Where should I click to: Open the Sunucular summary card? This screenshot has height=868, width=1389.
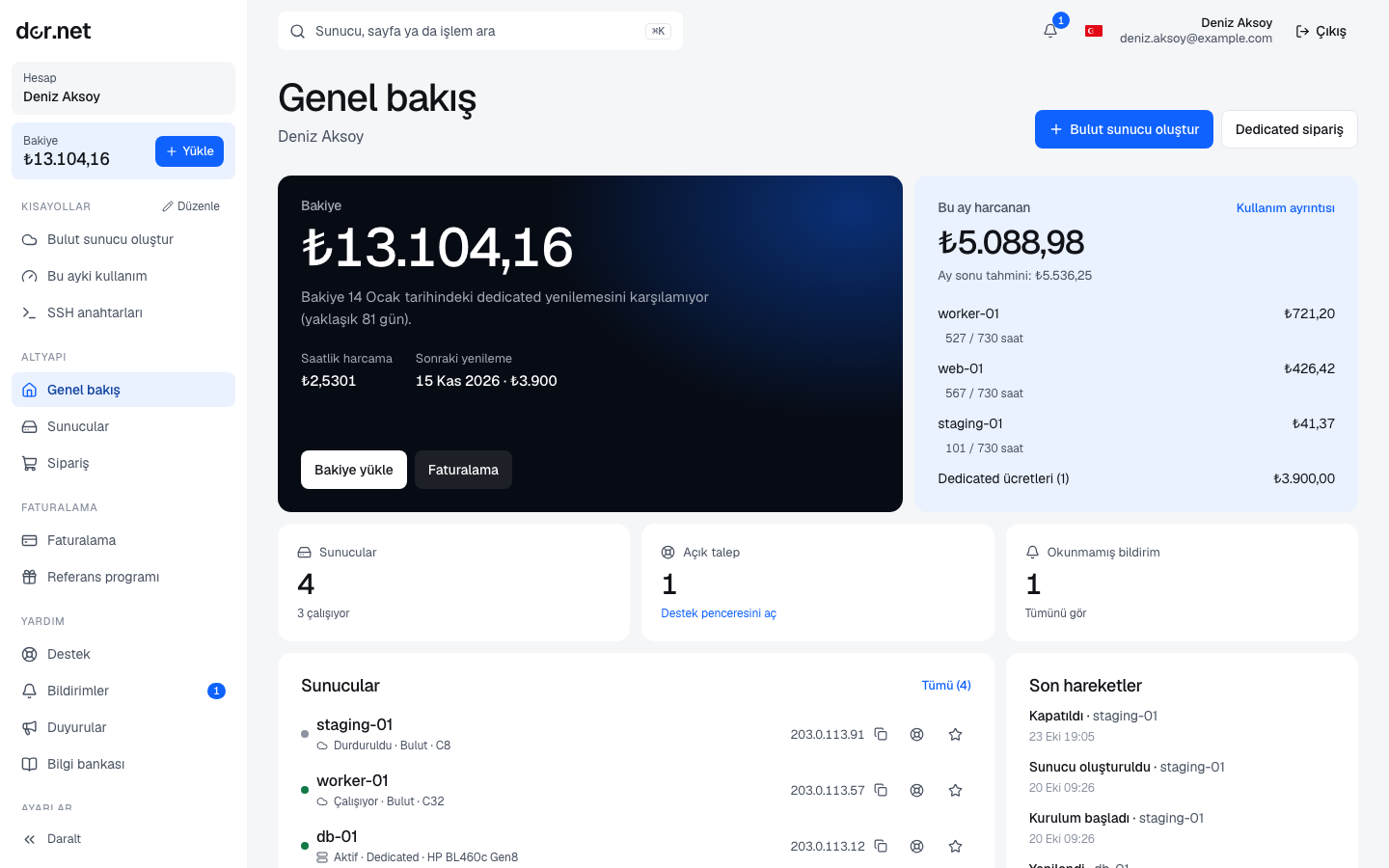click(453, 583)
